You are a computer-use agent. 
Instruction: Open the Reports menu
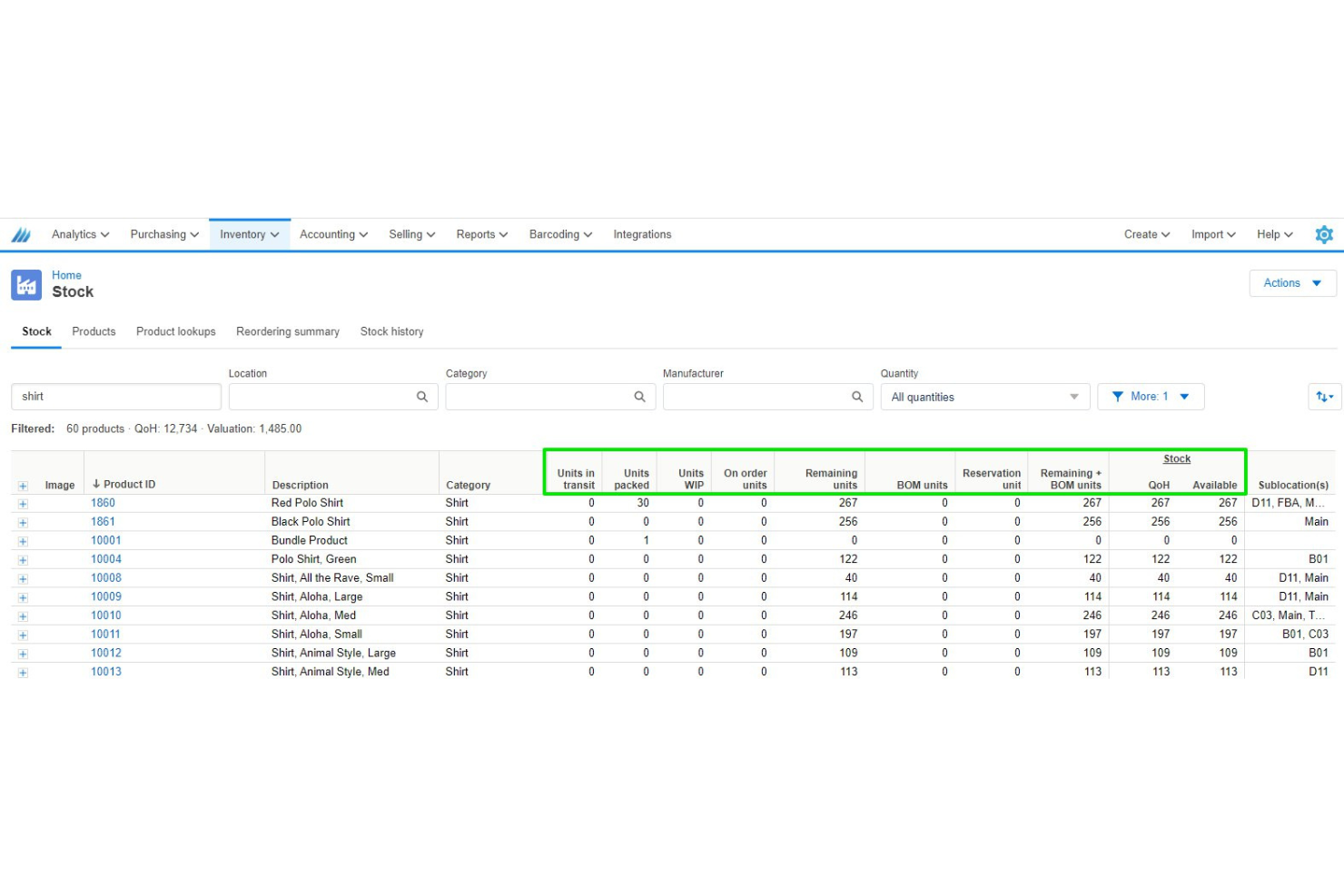[x=480, y=234]
